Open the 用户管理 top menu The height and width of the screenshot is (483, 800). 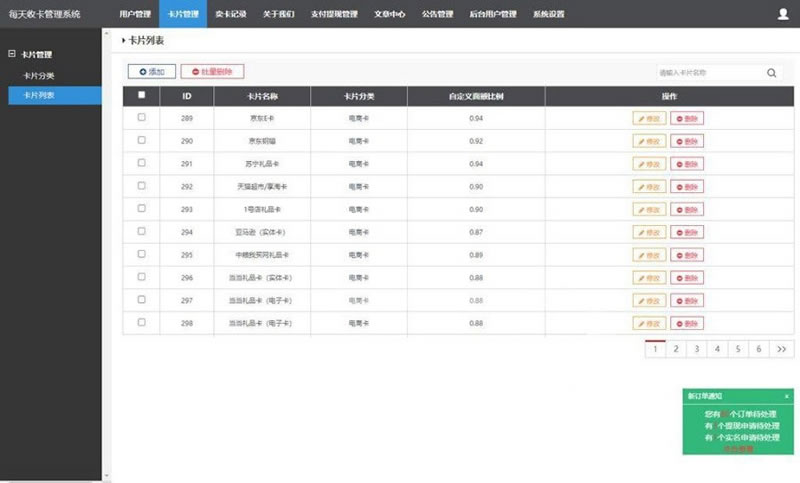pyautogui.click(x=134, y=14)
